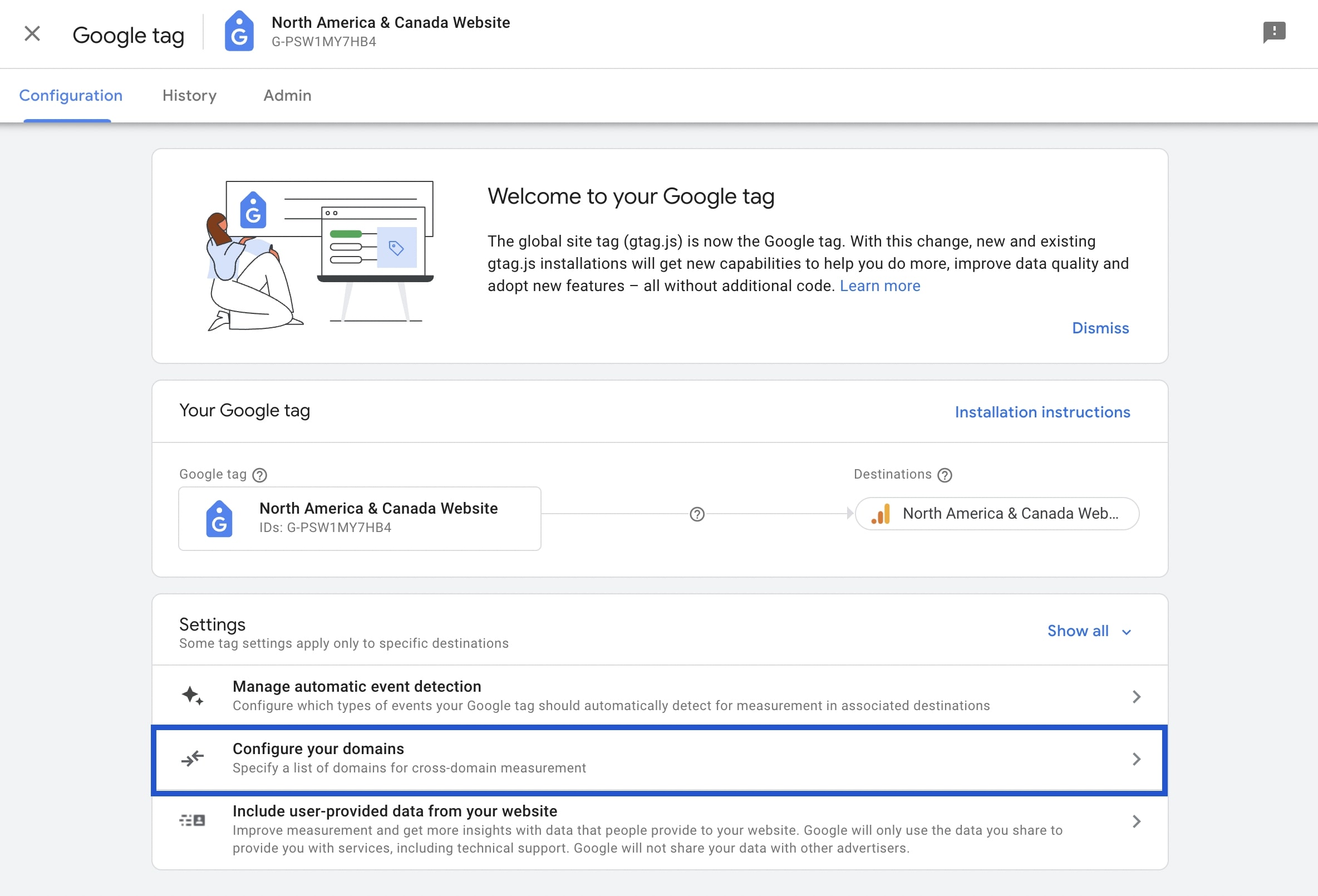Click Google tag icon in the tag card

coord(219,518)
